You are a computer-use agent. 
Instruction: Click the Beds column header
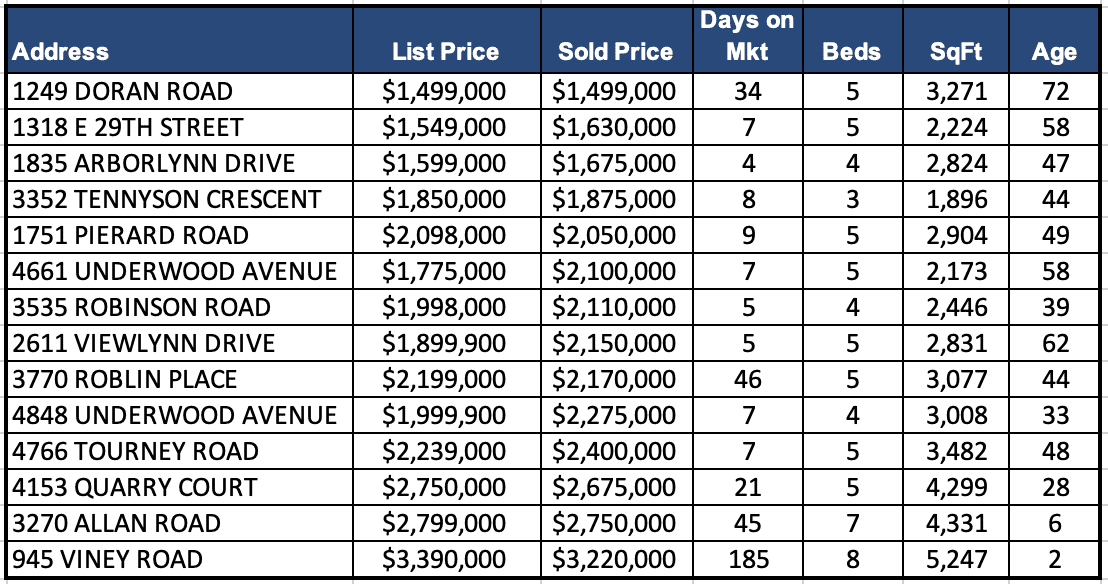click(x=852, y=52)
